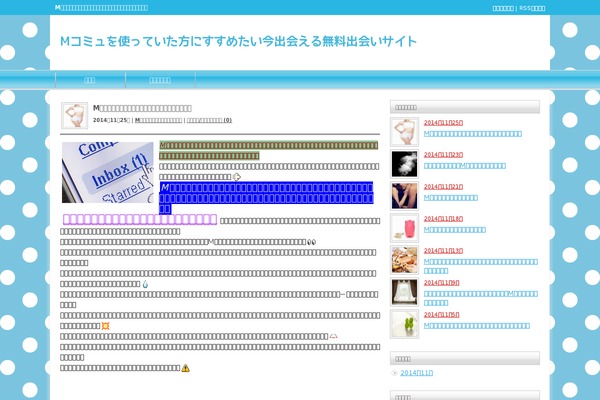Open the 2014 11/5 sidebar entry date
The height and width of the screenshot is (400, 600).
point(442,315)
